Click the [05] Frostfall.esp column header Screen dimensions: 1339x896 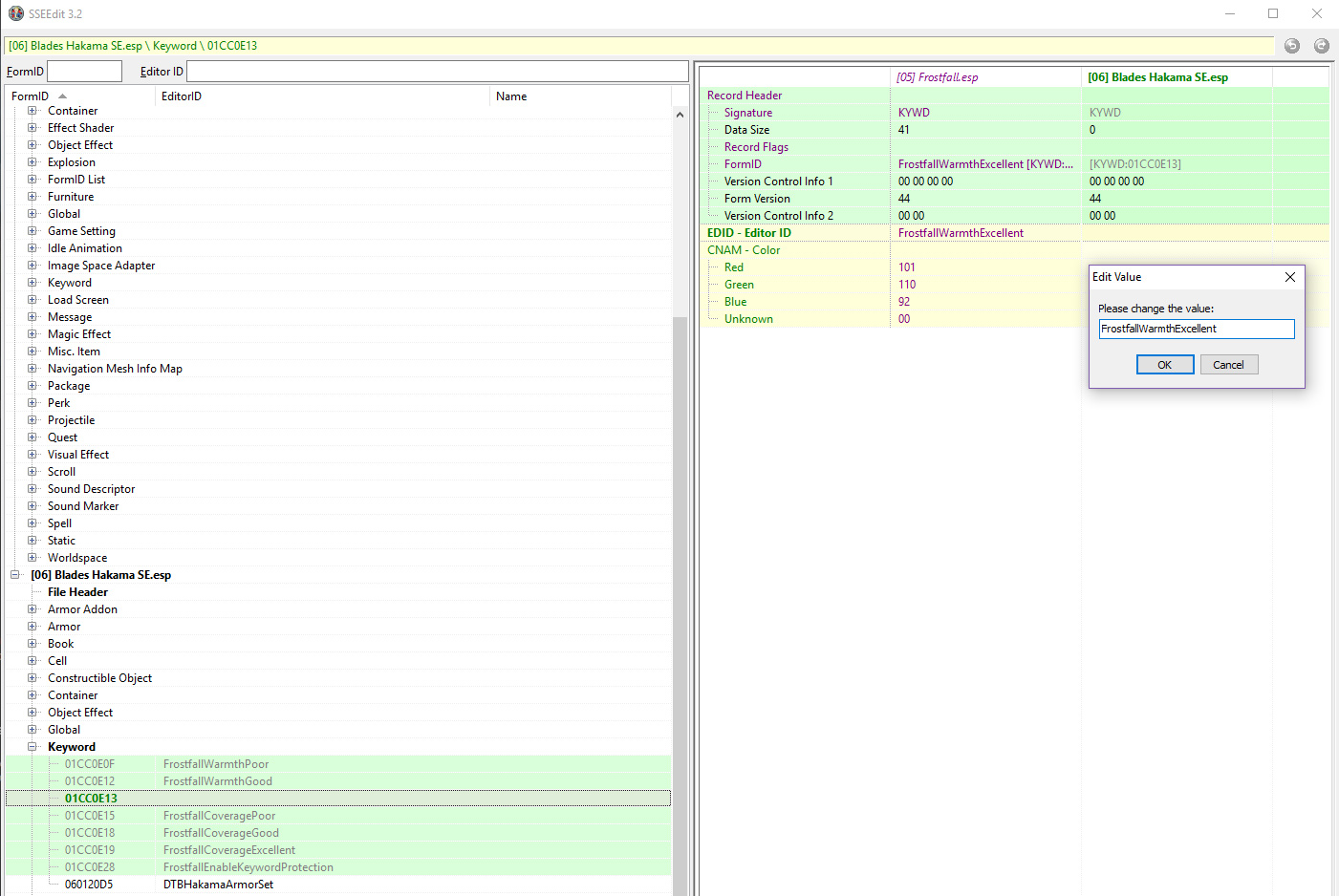985,77
